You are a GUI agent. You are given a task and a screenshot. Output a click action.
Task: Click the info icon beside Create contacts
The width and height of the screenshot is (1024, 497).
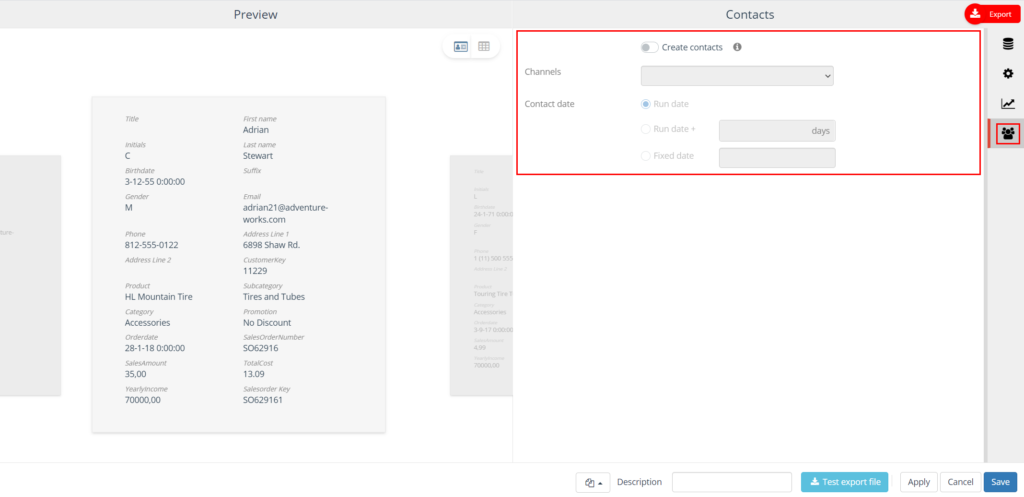[737, 47]
